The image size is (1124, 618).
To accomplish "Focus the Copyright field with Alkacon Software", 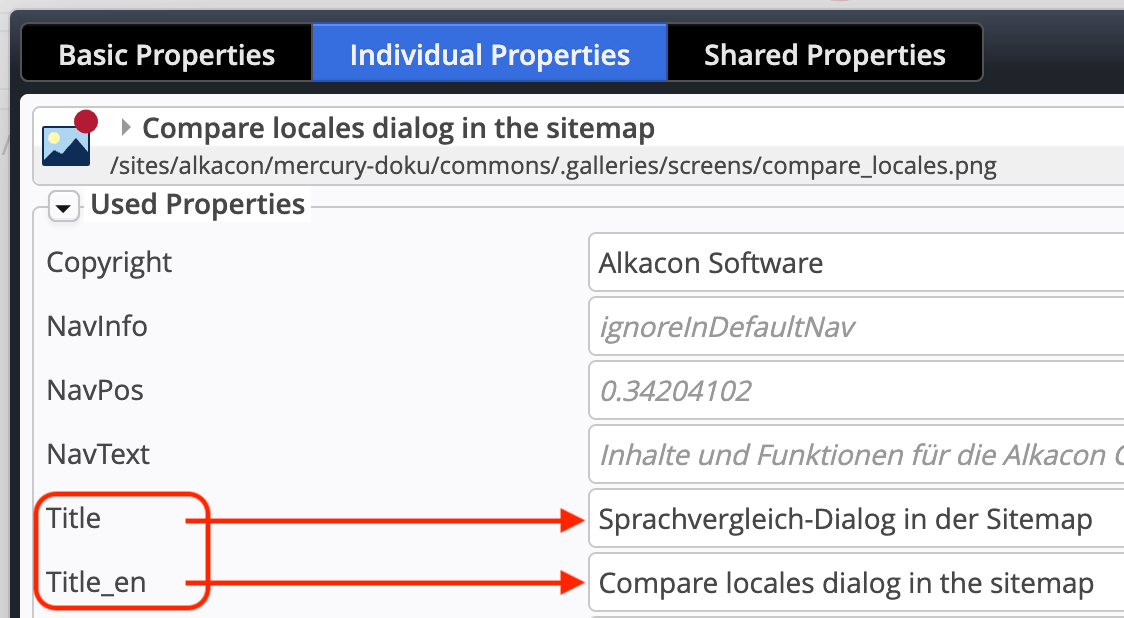I will tap(855, 263).
